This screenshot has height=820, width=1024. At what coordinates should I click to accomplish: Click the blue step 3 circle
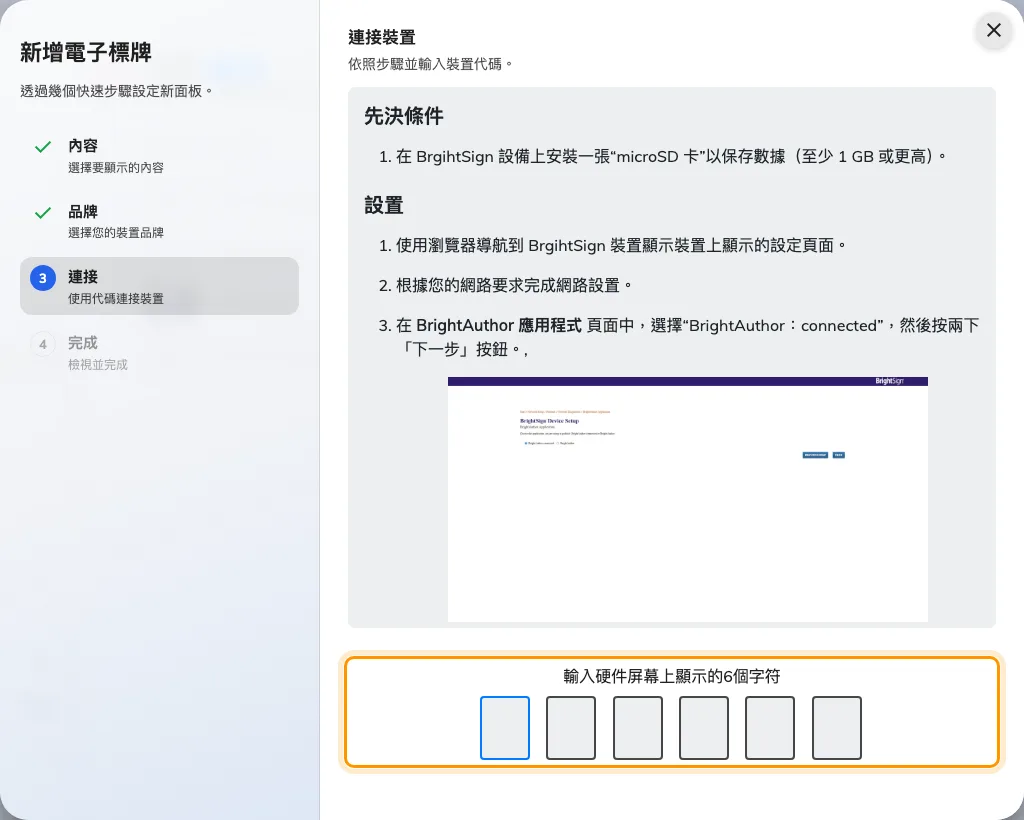[x=43, y=278]
